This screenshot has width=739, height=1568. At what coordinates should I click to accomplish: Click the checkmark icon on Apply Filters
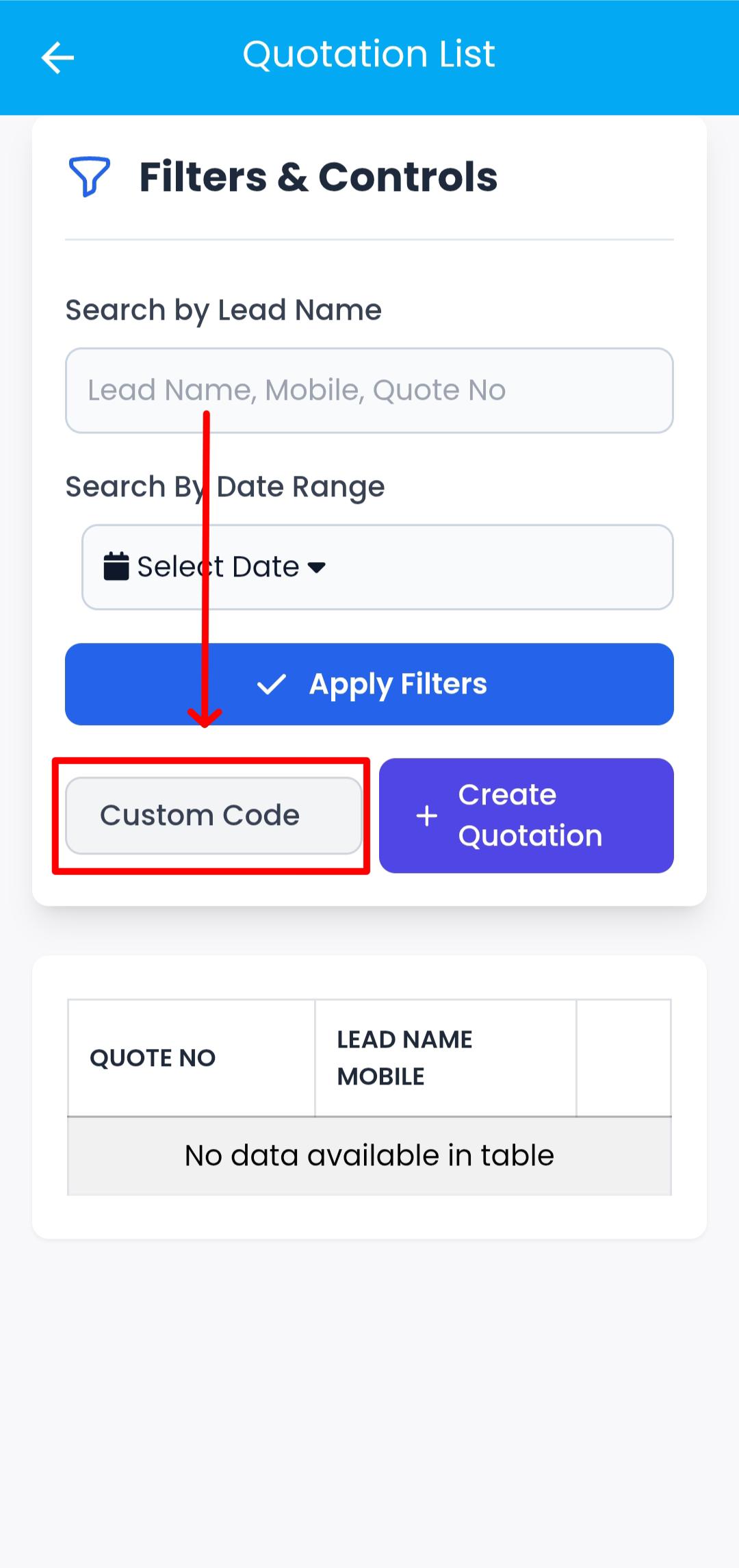(x=273, y=683)
